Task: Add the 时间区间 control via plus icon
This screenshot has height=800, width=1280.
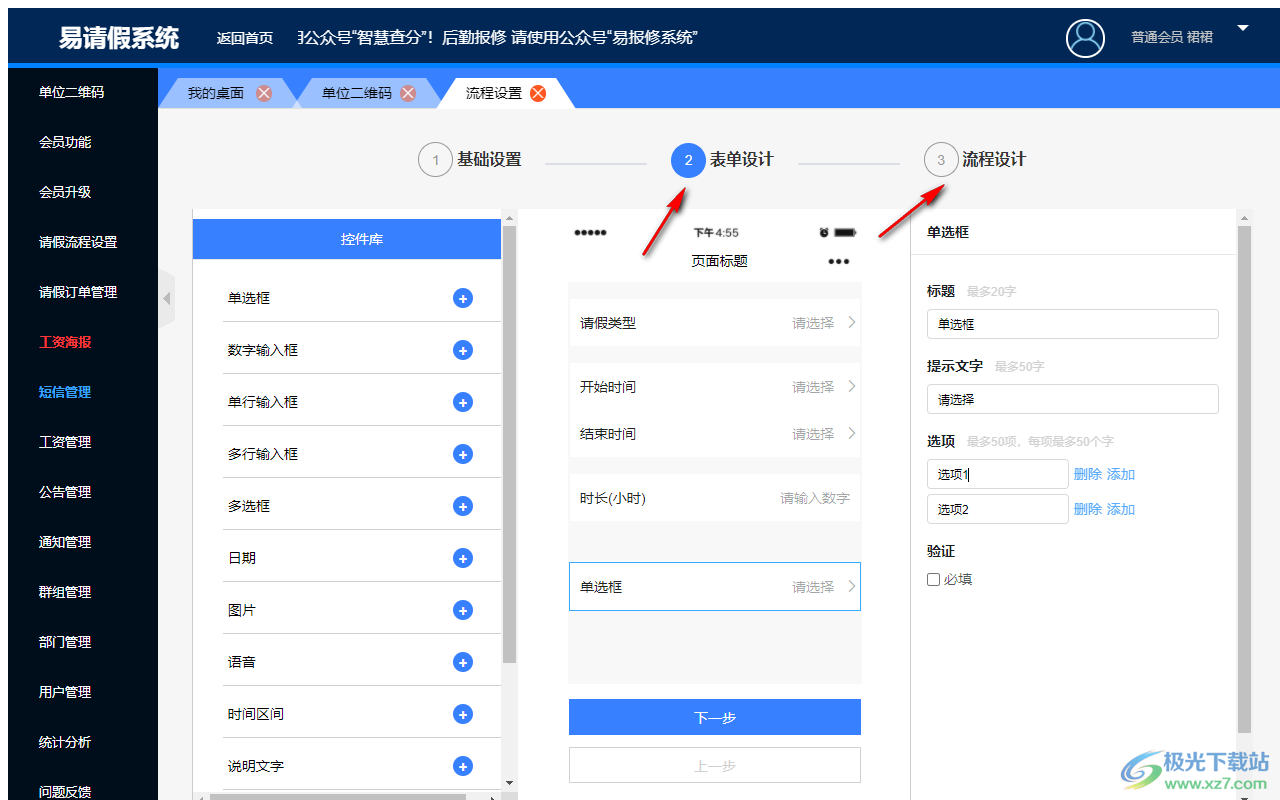Action: click(463, 714)
